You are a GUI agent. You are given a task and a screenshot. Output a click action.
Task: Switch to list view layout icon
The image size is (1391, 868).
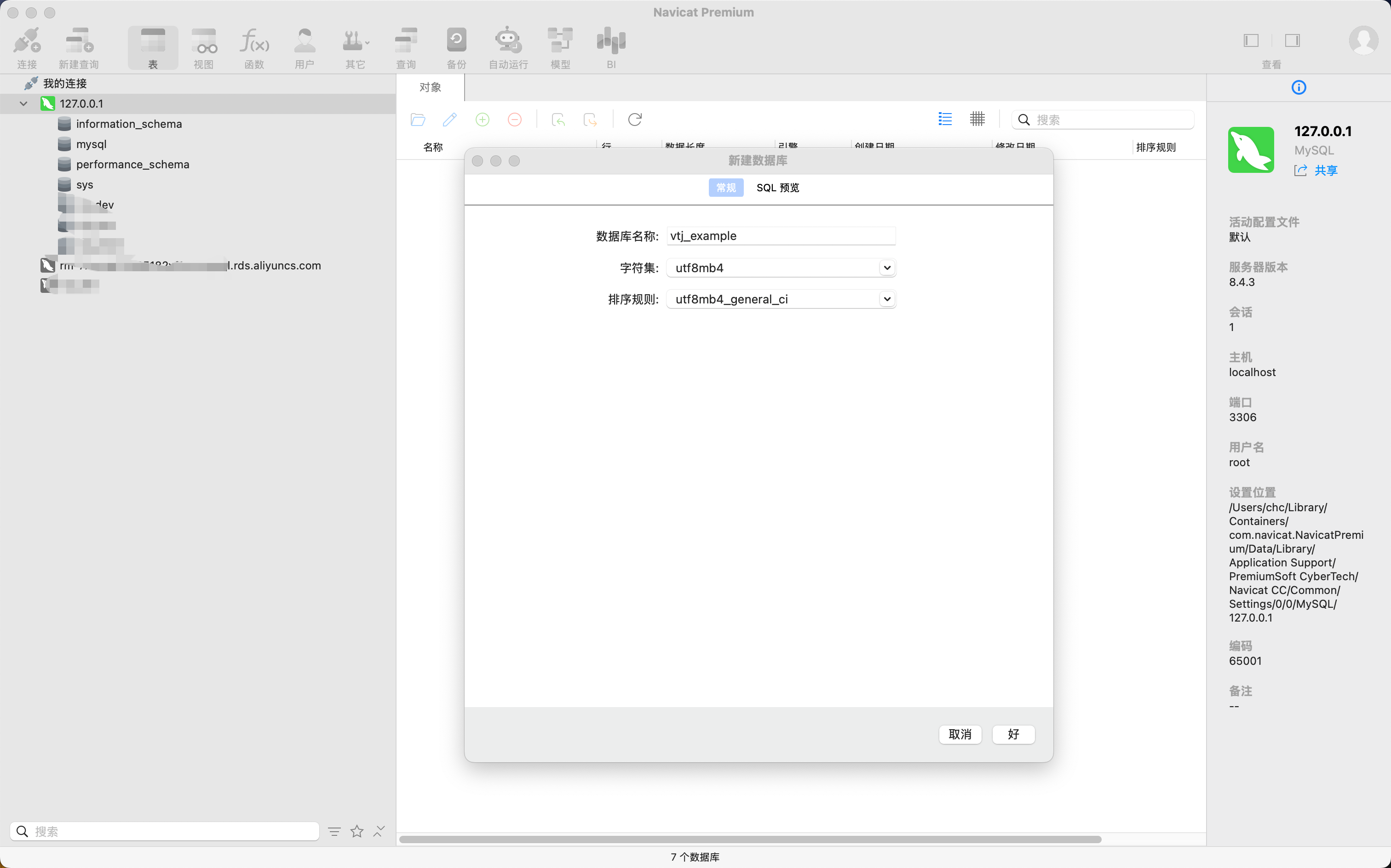945,120
